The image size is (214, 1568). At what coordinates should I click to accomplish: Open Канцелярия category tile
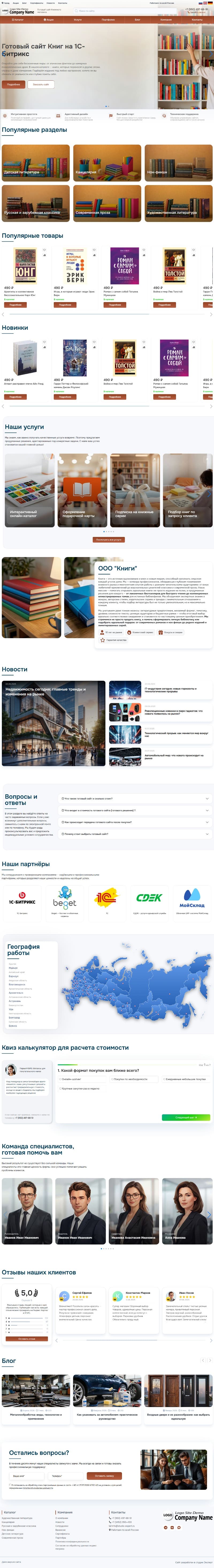(107, 163)
